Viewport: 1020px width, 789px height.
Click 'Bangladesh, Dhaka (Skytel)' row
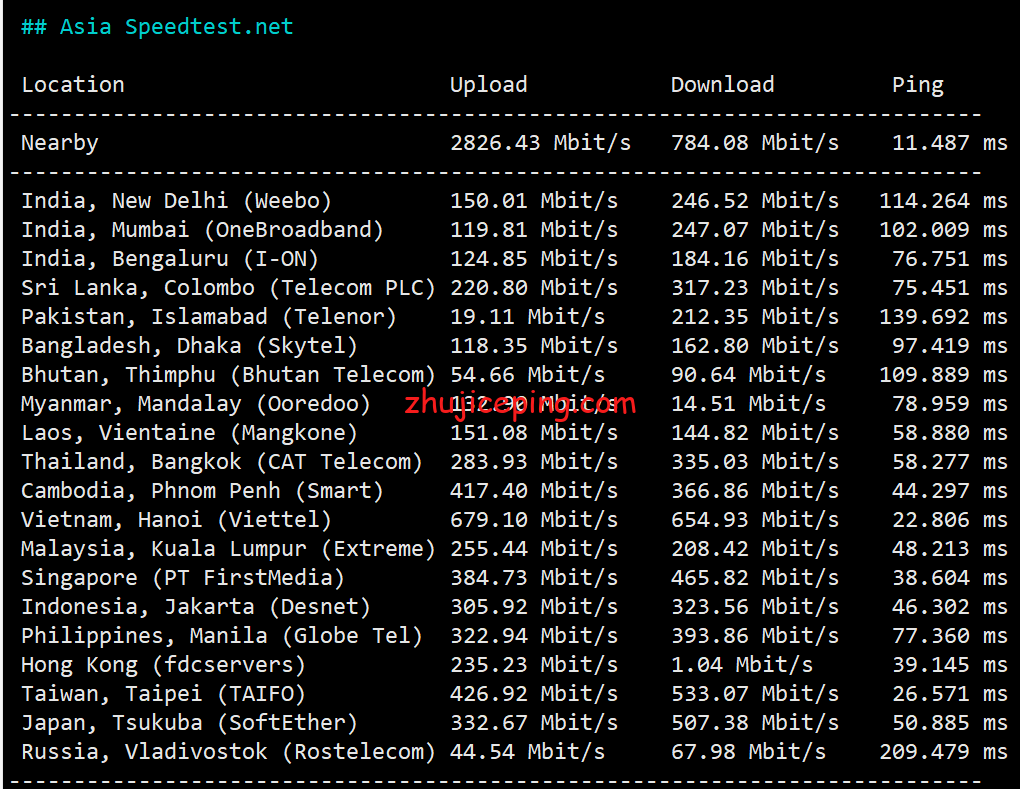coord(515,345)
